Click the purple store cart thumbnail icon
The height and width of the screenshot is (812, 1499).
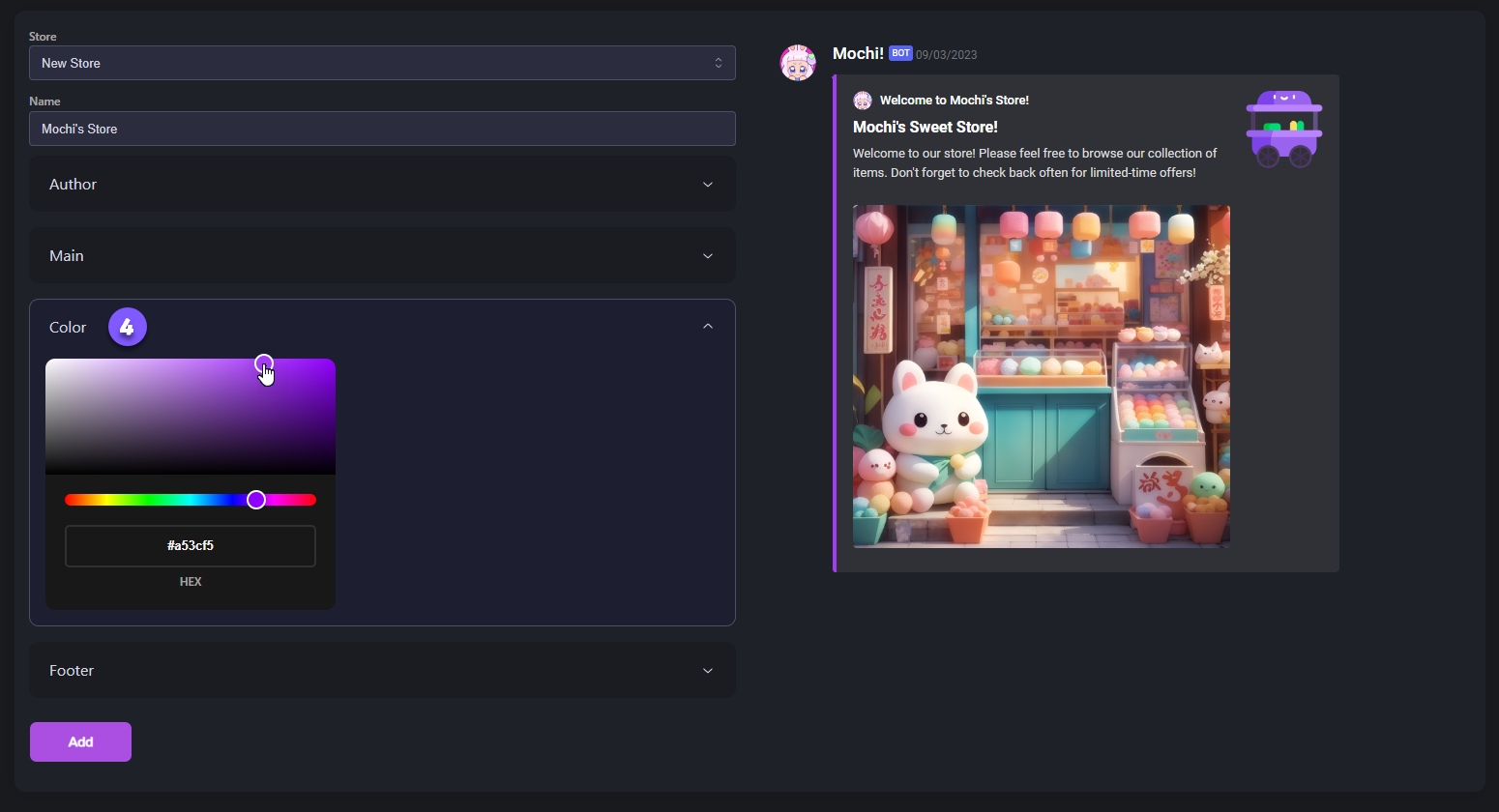click(x=1284, y=129)
